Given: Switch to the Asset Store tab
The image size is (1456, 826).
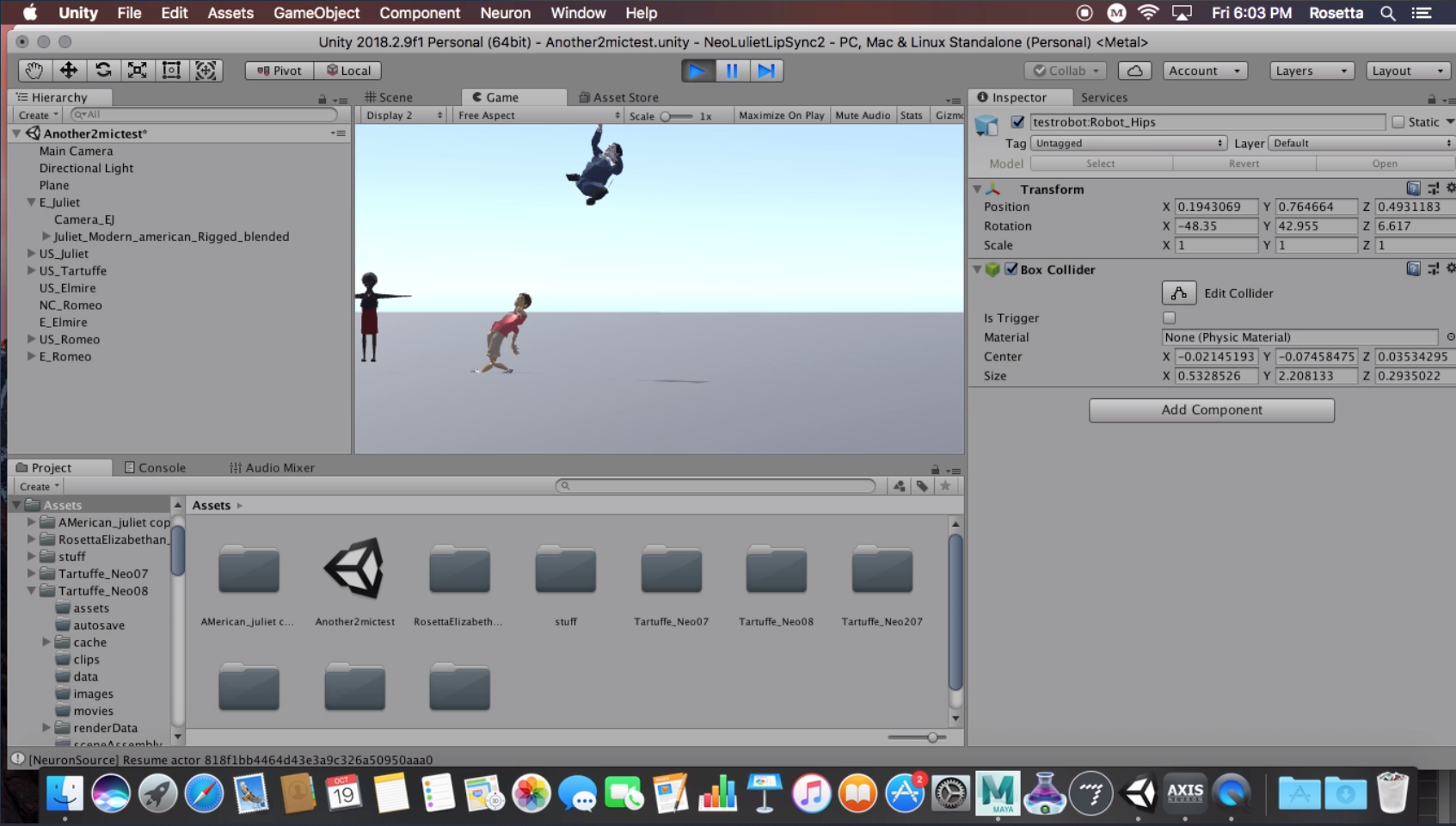Looking at the screenshot, I should pos(618,97).
